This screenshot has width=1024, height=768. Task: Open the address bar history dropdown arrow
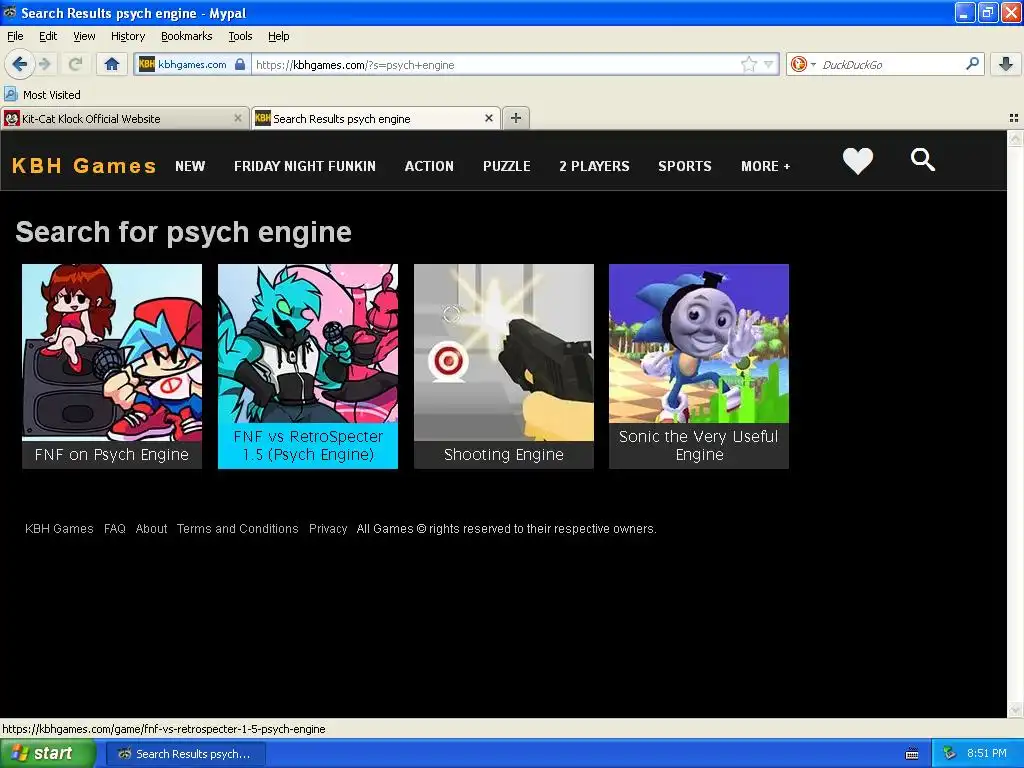pyautogui.click(x=769, y=64)
